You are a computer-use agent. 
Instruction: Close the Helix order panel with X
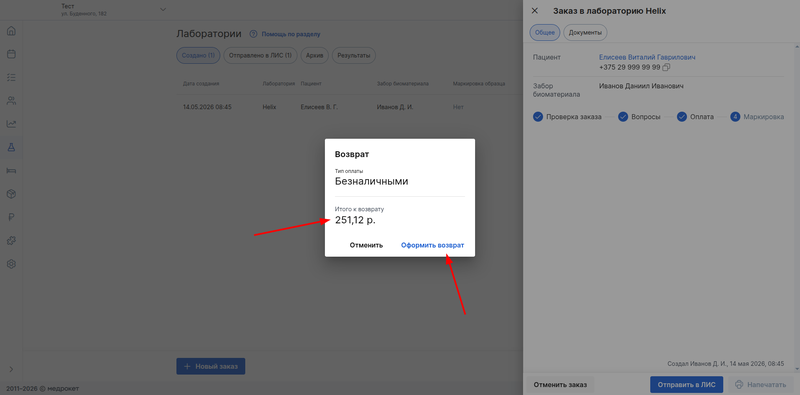point(535,11)
